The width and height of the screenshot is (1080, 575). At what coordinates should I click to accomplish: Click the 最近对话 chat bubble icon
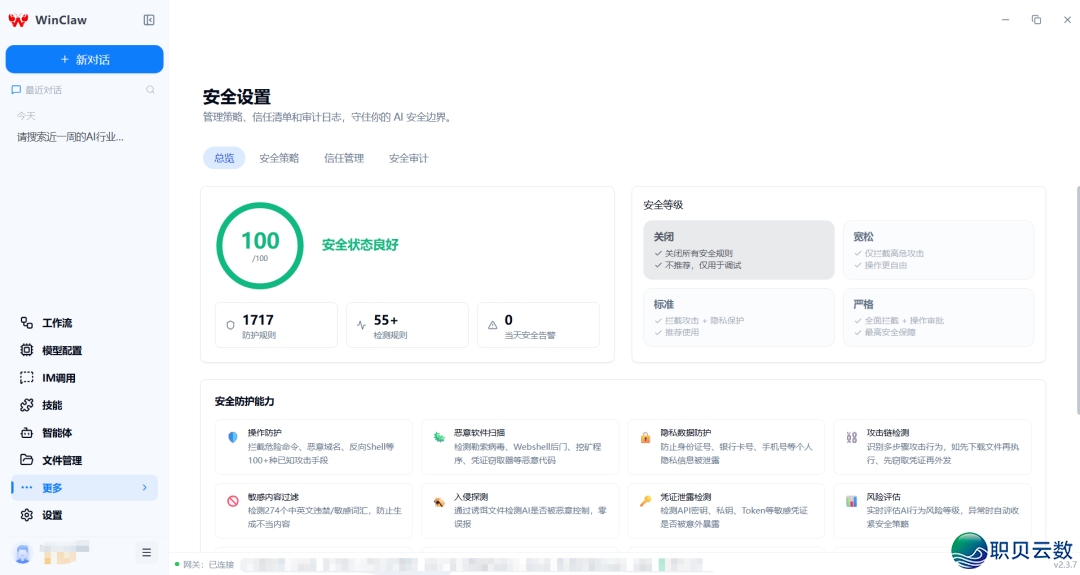16,90
